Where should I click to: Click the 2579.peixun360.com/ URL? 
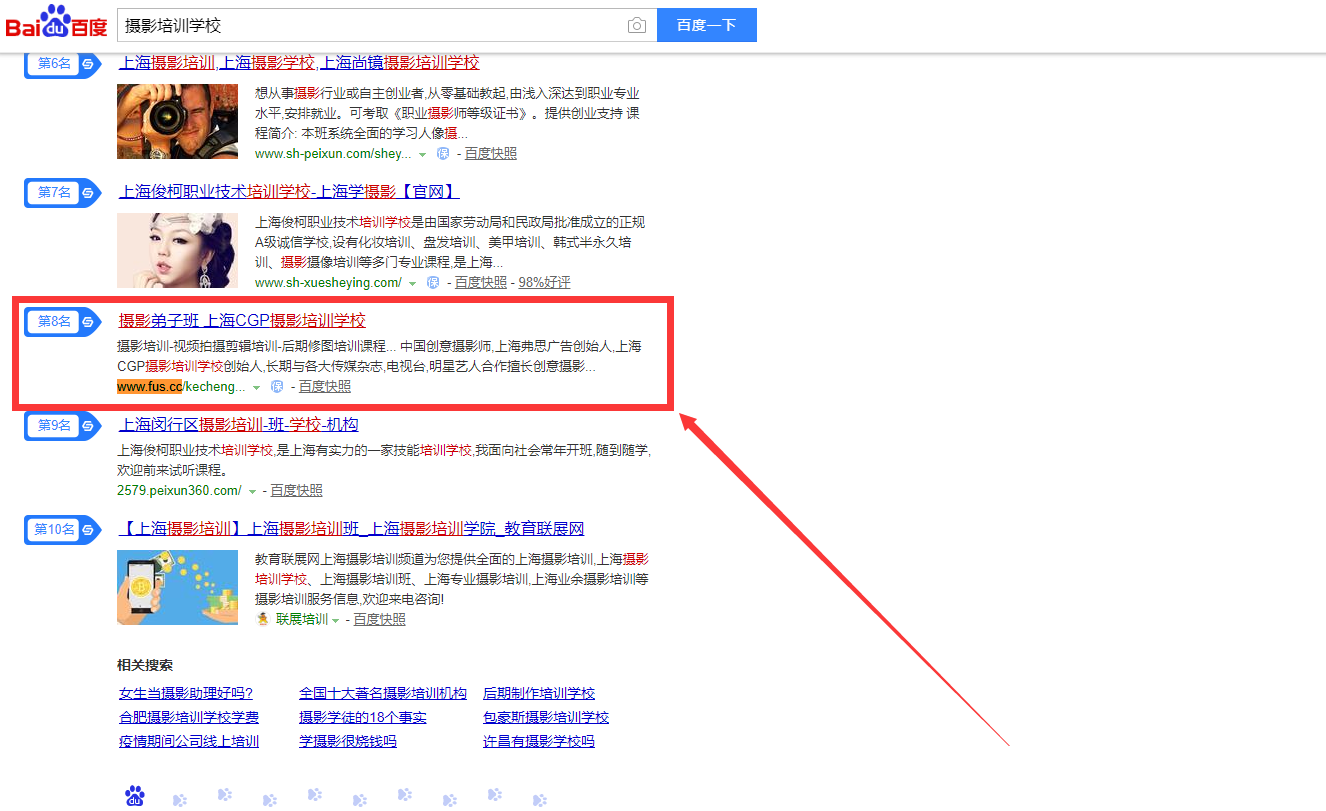pyautogui.click(x=179, y=491)
